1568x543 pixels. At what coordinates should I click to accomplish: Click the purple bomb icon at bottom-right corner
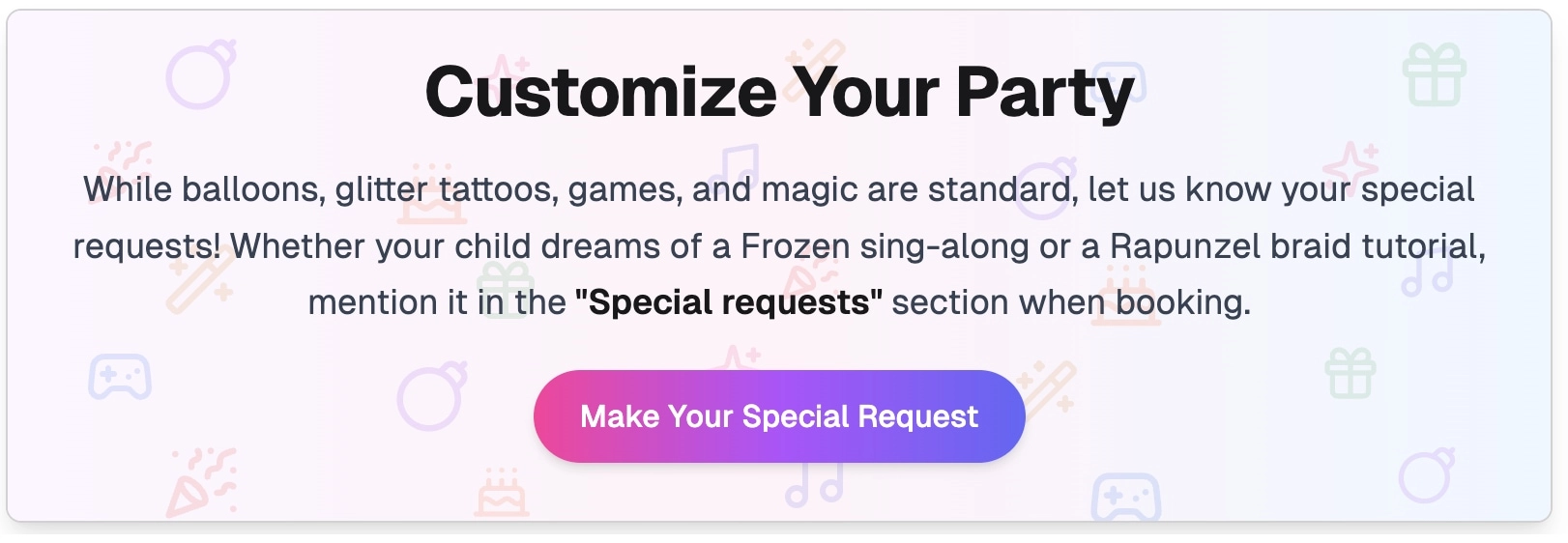pyautogui.click(x=1426, y=475)
